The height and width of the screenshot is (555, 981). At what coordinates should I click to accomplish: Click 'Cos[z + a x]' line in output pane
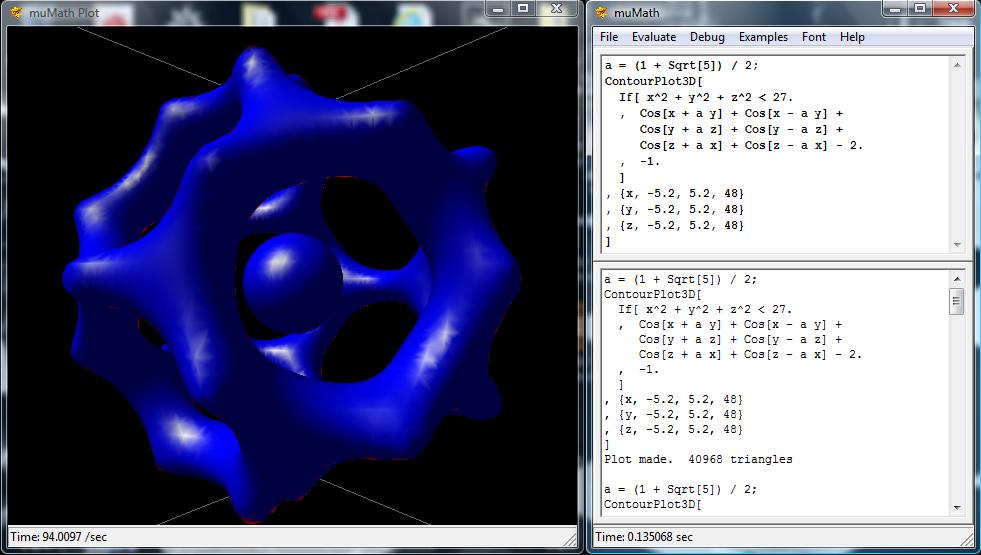pyautogui.click(x=750, y=354)
